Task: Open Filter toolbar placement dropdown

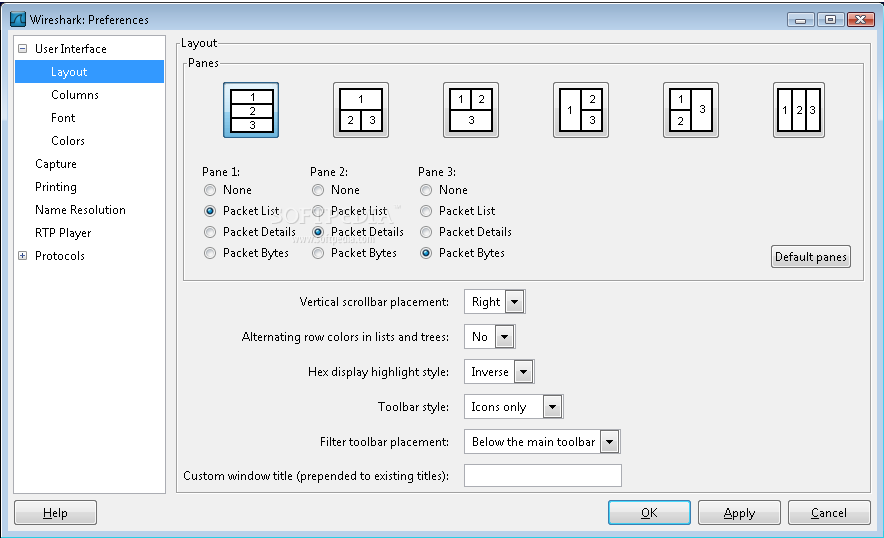Action: tap(542, 442)
